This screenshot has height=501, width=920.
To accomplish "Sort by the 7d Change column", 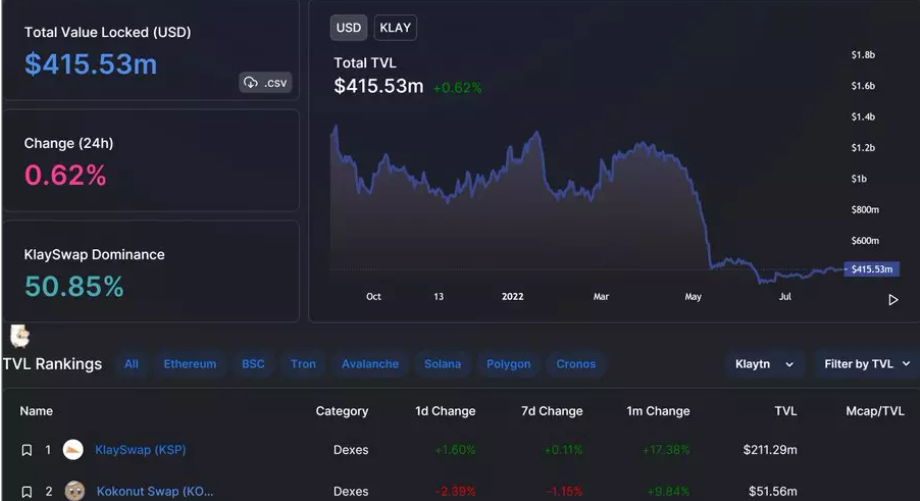I will [552, 411].
